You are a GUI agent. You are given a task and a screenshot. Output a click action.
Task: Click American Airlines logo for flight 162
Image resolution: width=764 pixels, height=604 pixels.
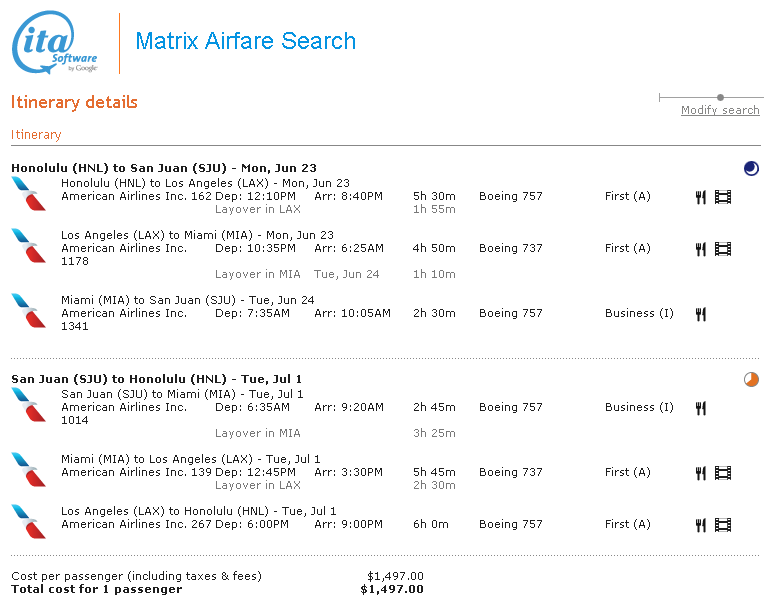point(28,192)
